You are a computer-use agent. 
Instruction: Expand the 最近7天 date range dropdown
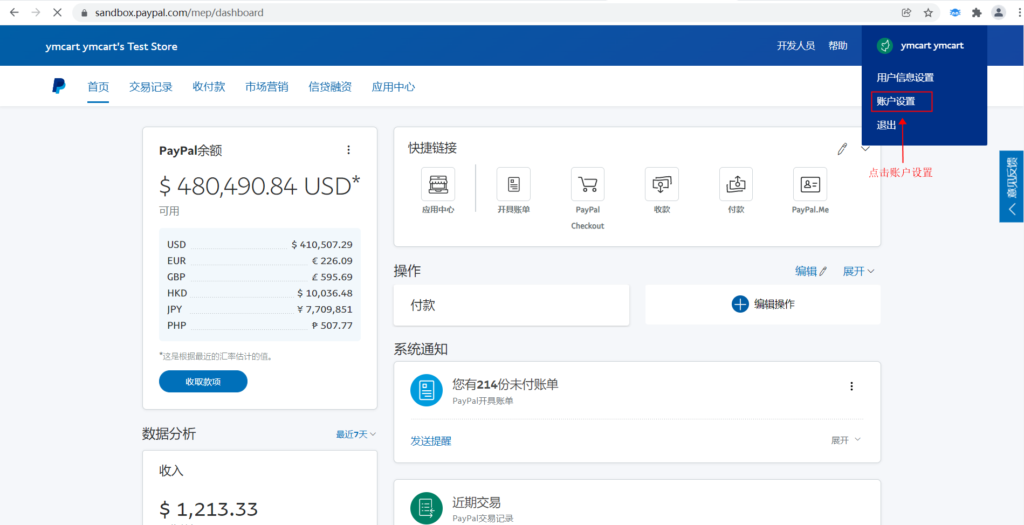[357, 434]
